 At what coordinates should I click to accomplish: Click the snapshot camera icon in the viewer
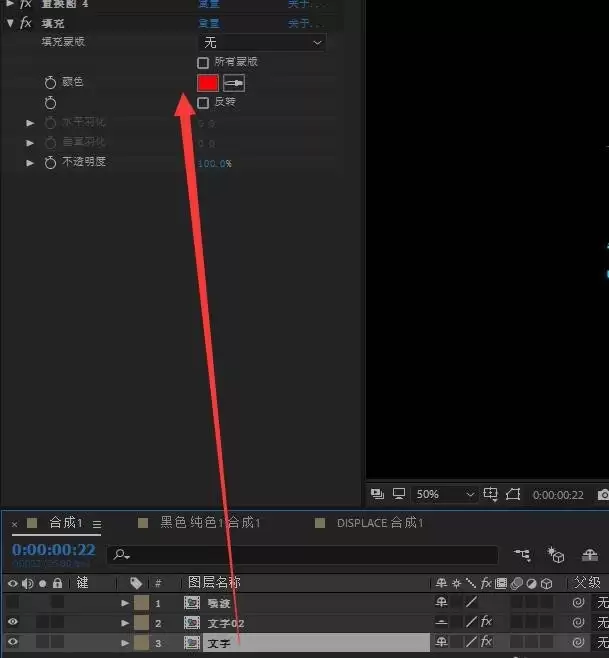603,495
